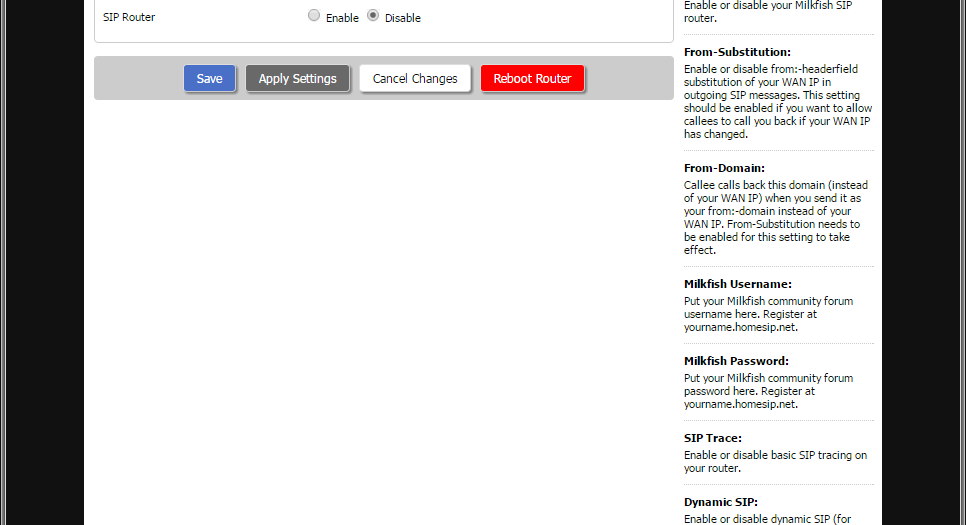Click the From-Domain description paragraph
Screen dimensions: 966x525
(771, 218)
